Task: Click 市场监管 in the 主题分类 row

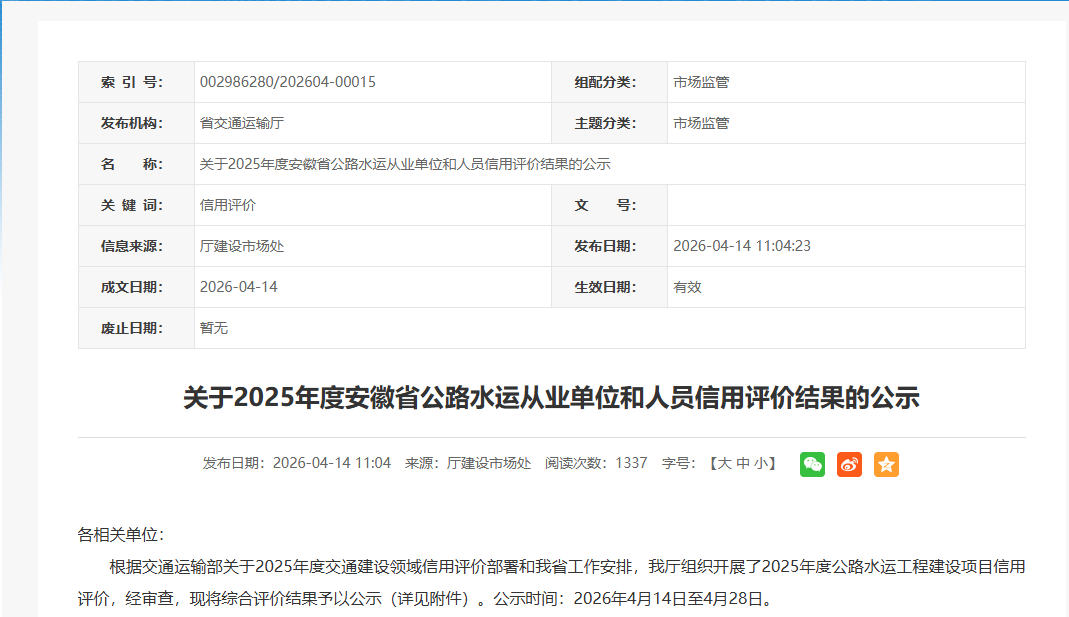Action: point(701,123)
